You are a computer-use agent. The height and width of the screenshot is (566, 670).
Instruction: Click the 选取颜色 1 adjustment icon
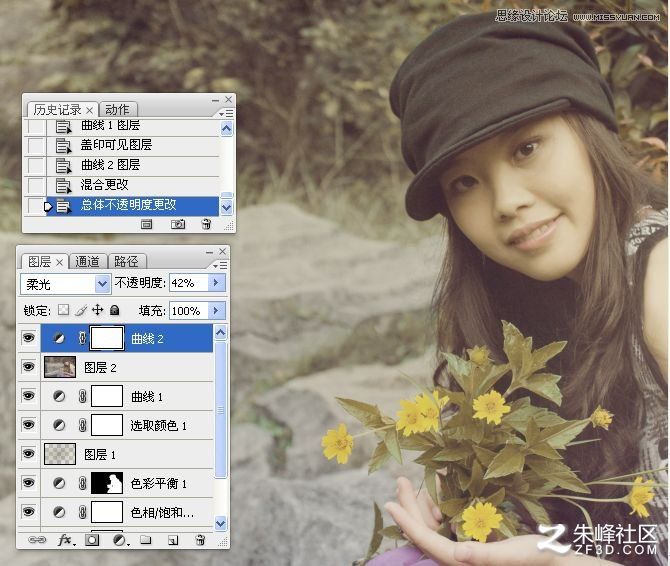coord(59,425)
